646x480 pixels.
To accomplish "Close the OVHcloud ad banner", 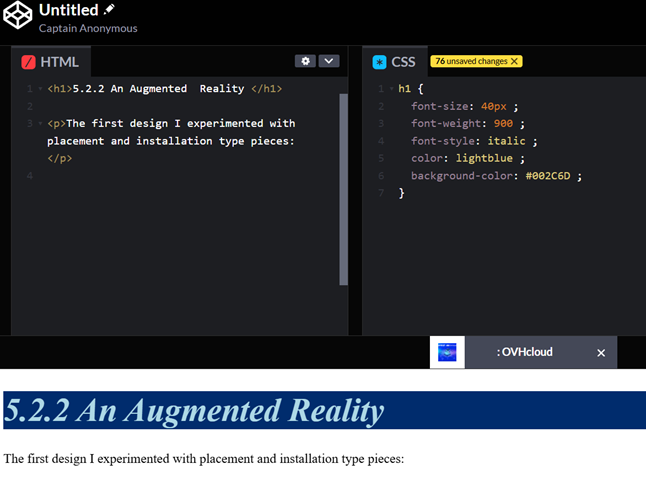I will [601, 353].
